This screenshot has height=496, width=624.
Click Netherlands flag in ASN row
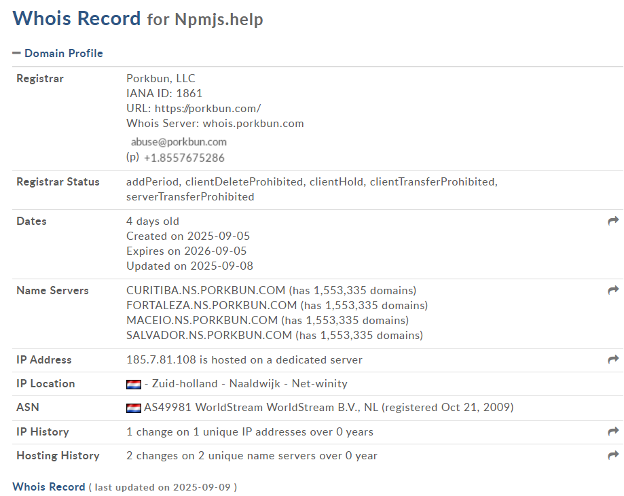133,408
